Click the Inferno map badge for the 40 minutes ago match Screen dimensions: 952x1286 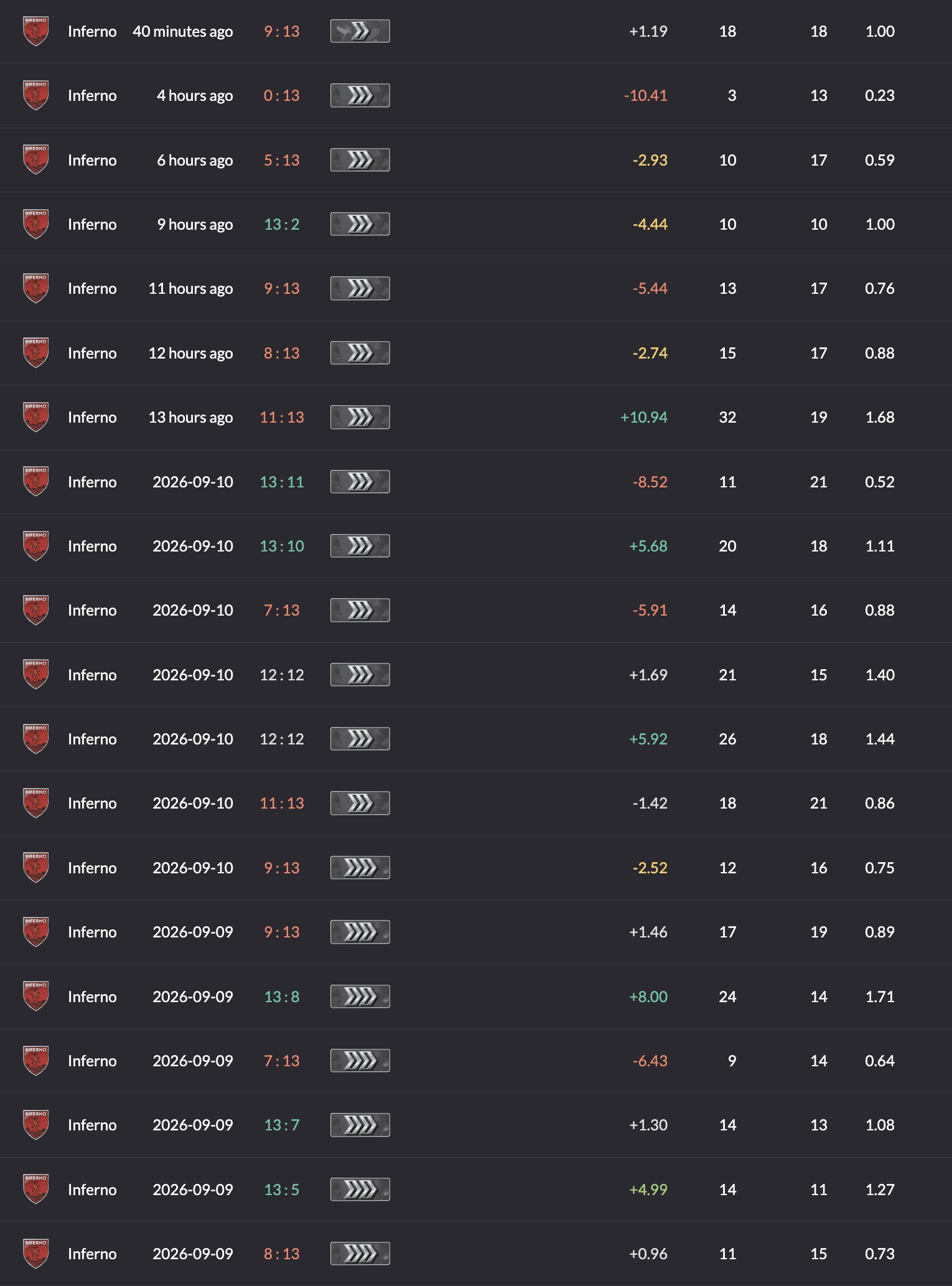35,31
